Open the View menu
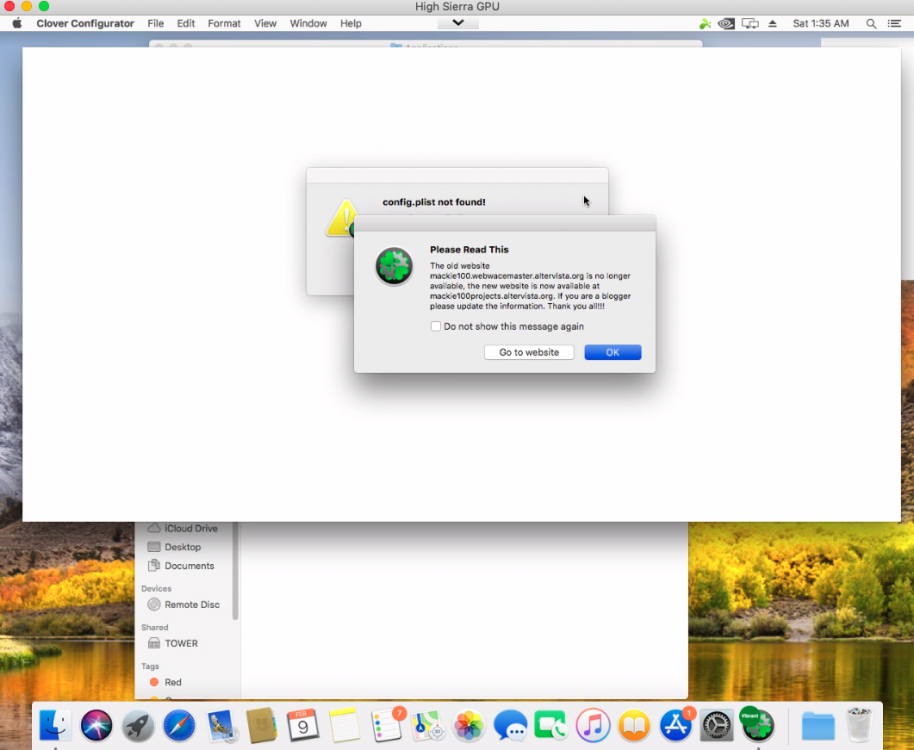 pyautogui.click(x=265, y=23)
